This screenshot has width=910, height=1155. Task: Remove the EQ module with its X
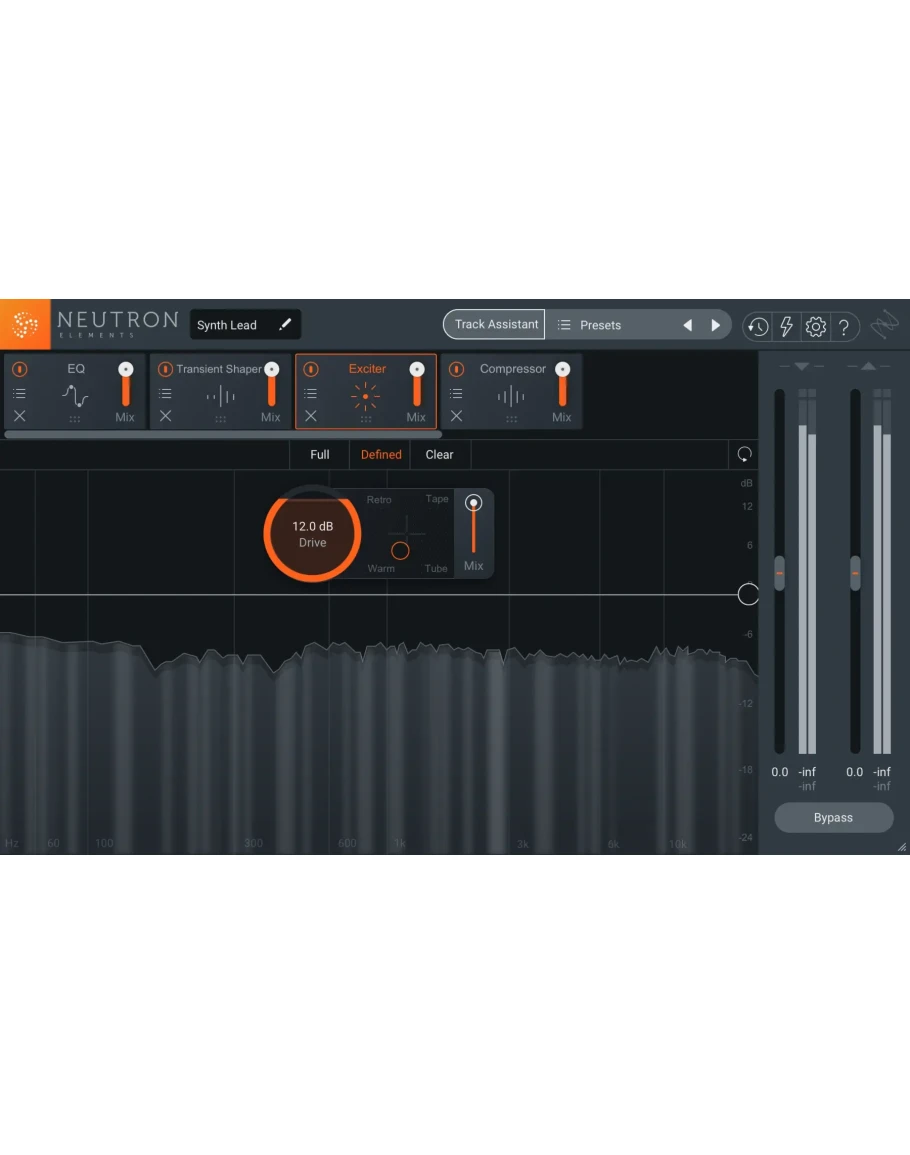[x=20, y=416]
